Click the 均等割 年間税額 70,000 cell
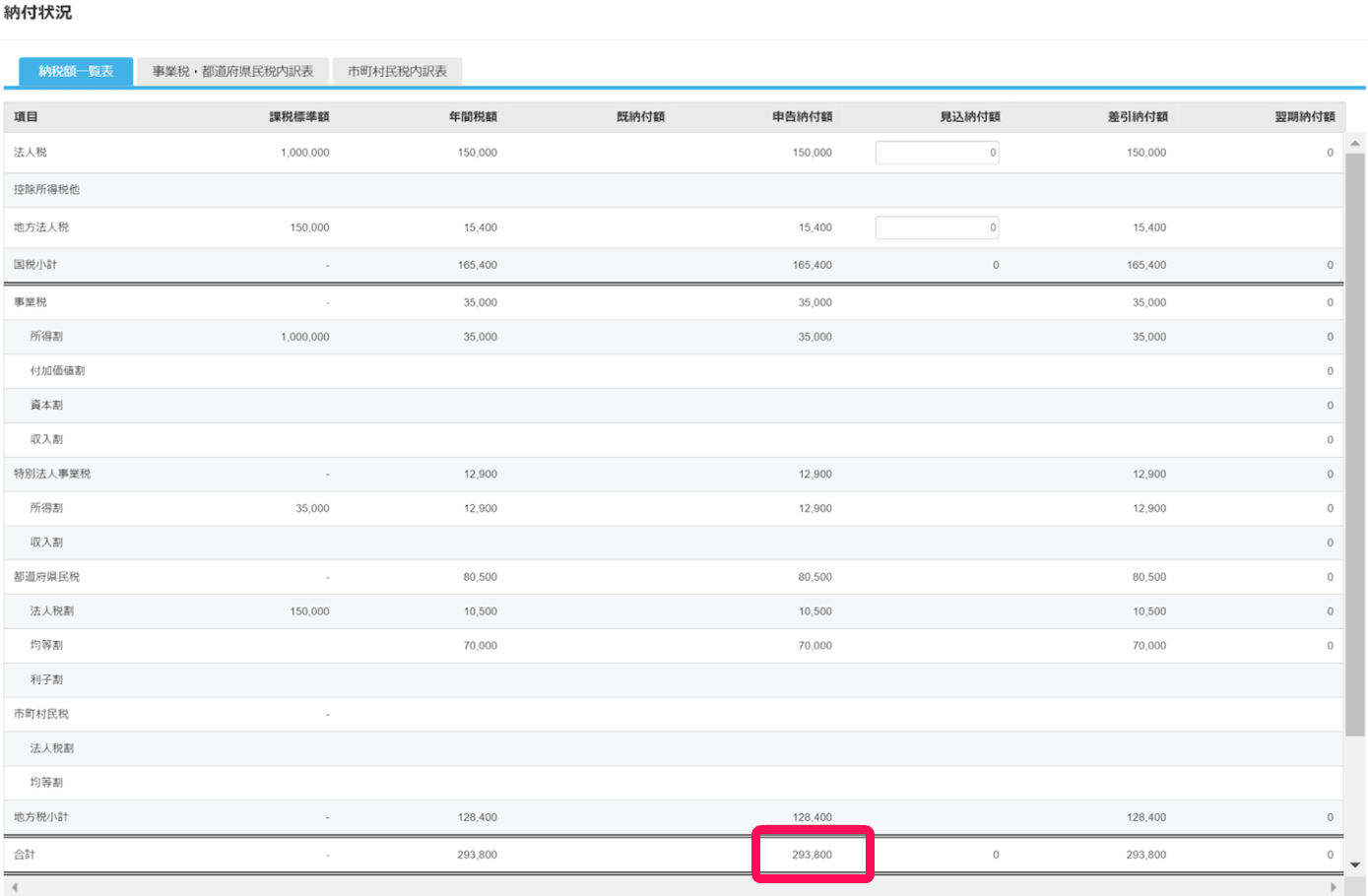The width and height of the screenshot is (1368, 896). [x=480, y=646]
